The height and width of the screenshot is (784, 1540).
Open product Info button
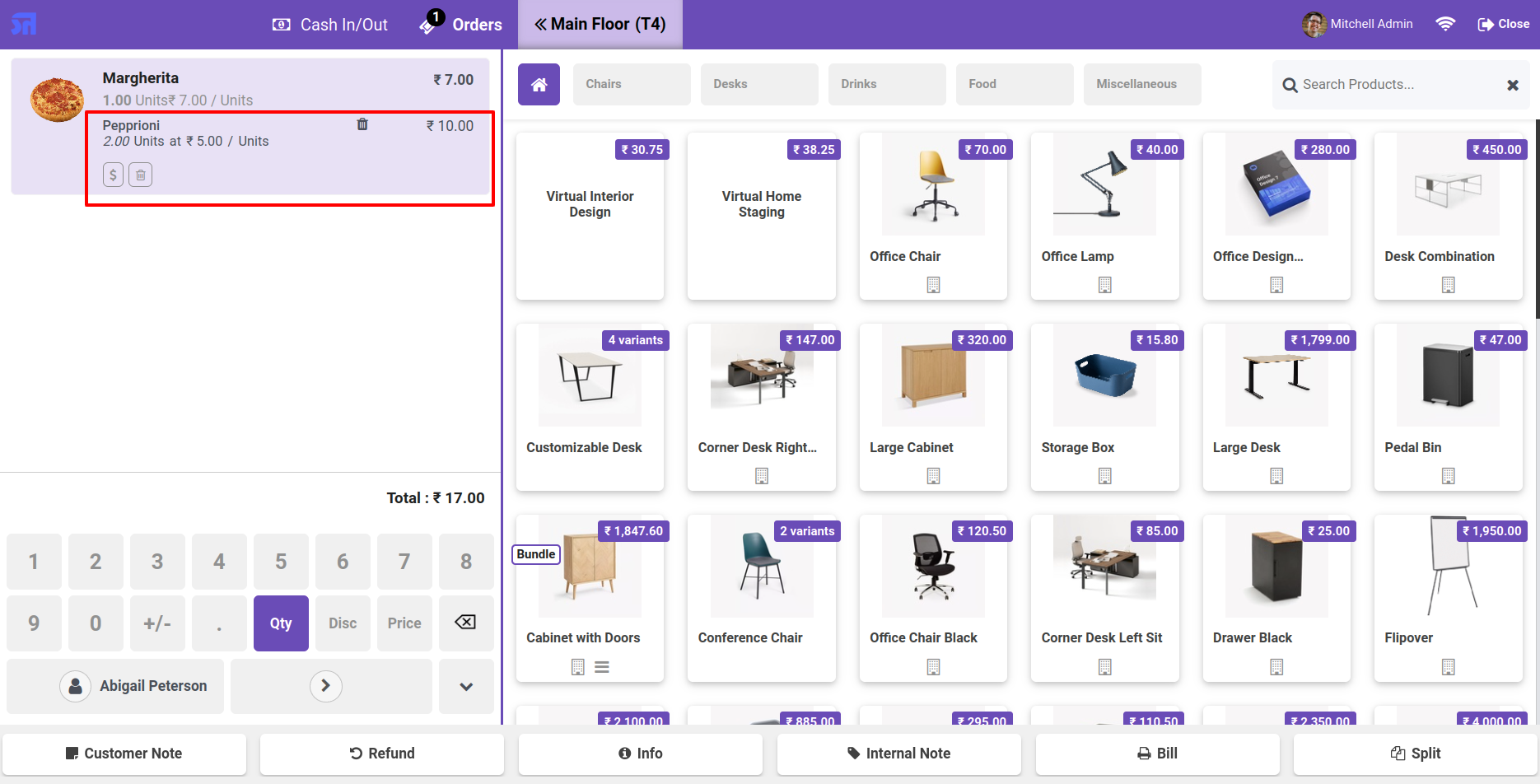tap(641, 754)
